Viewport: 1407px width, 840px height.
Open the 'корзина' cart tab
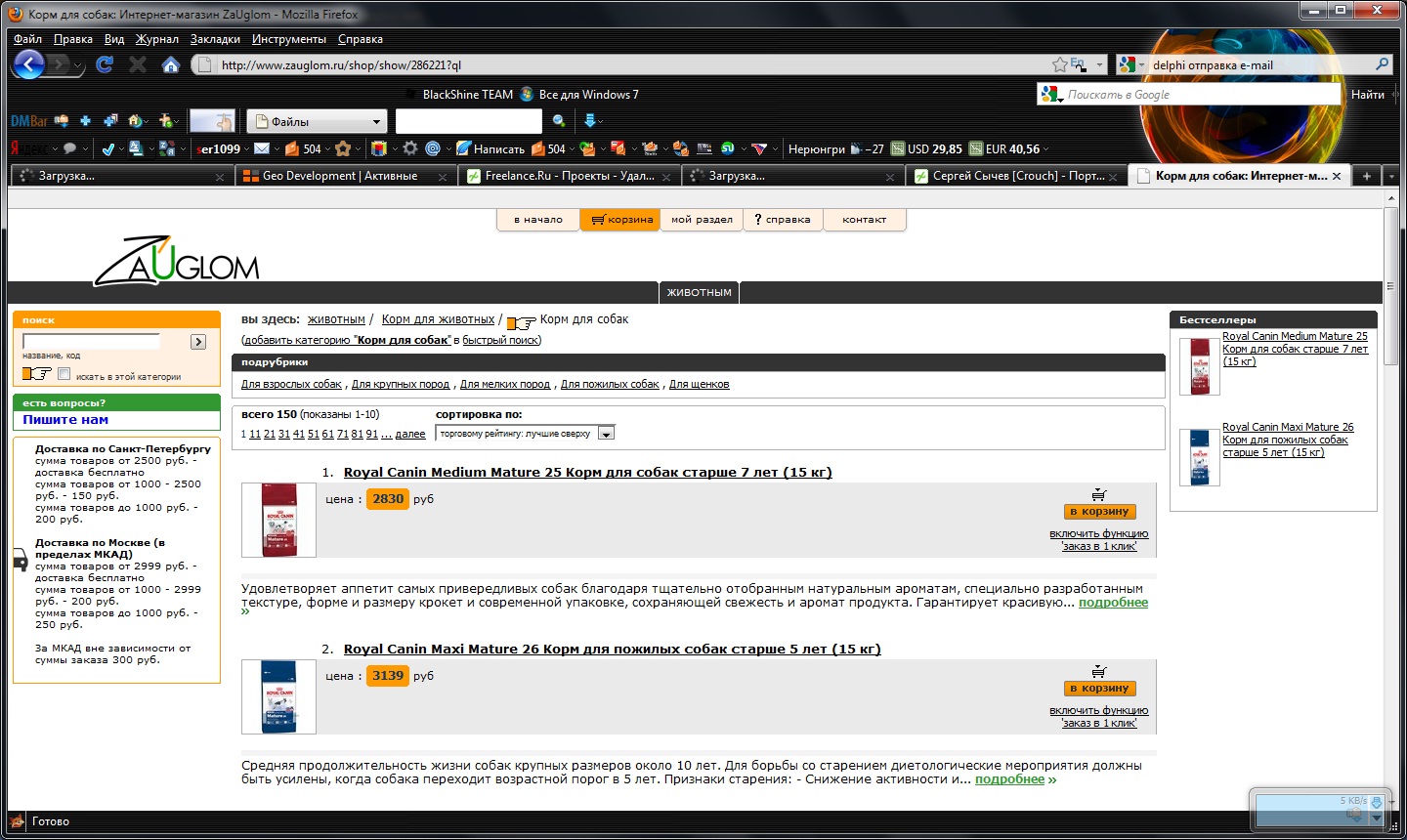620,220
